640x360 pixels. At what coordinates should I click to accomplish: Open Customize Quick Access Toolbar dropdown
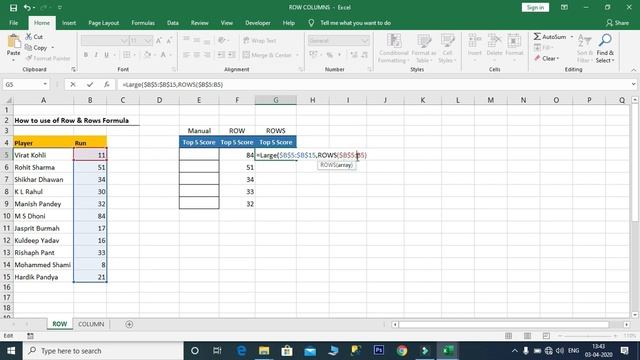[x=60, y=8]
